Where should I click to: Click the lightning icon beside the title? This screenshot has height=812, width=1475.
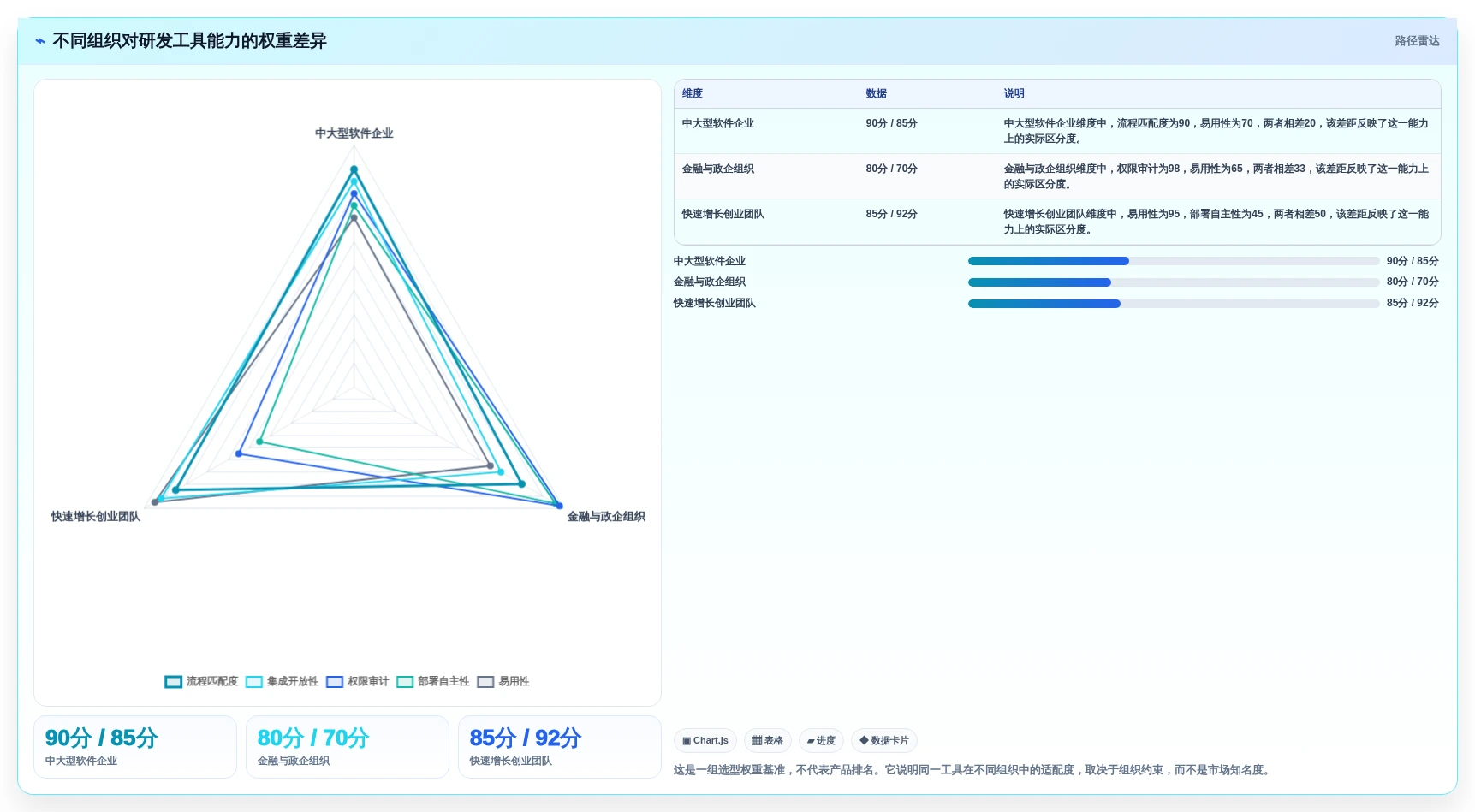40,41
